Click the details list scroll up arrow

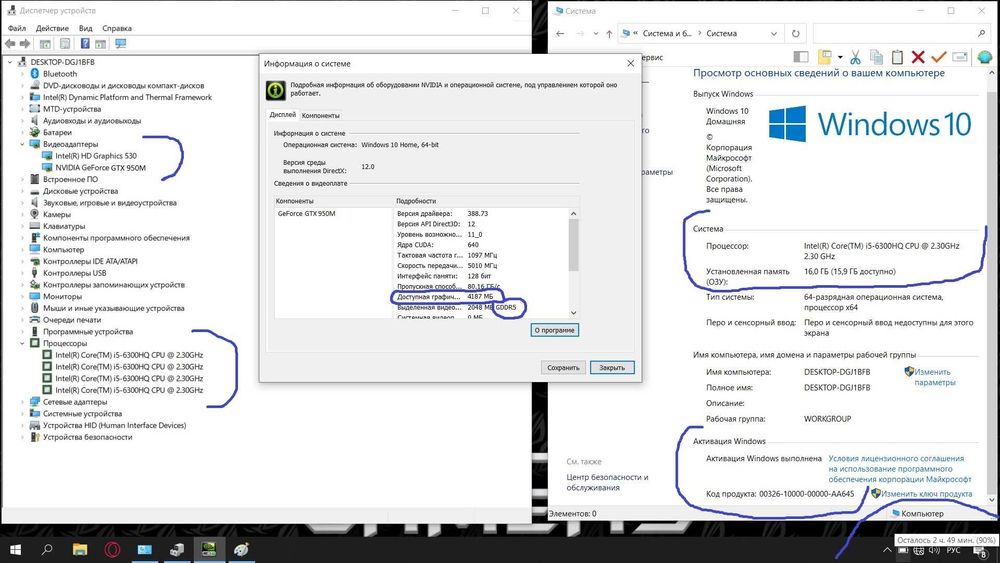pos(573,214)
